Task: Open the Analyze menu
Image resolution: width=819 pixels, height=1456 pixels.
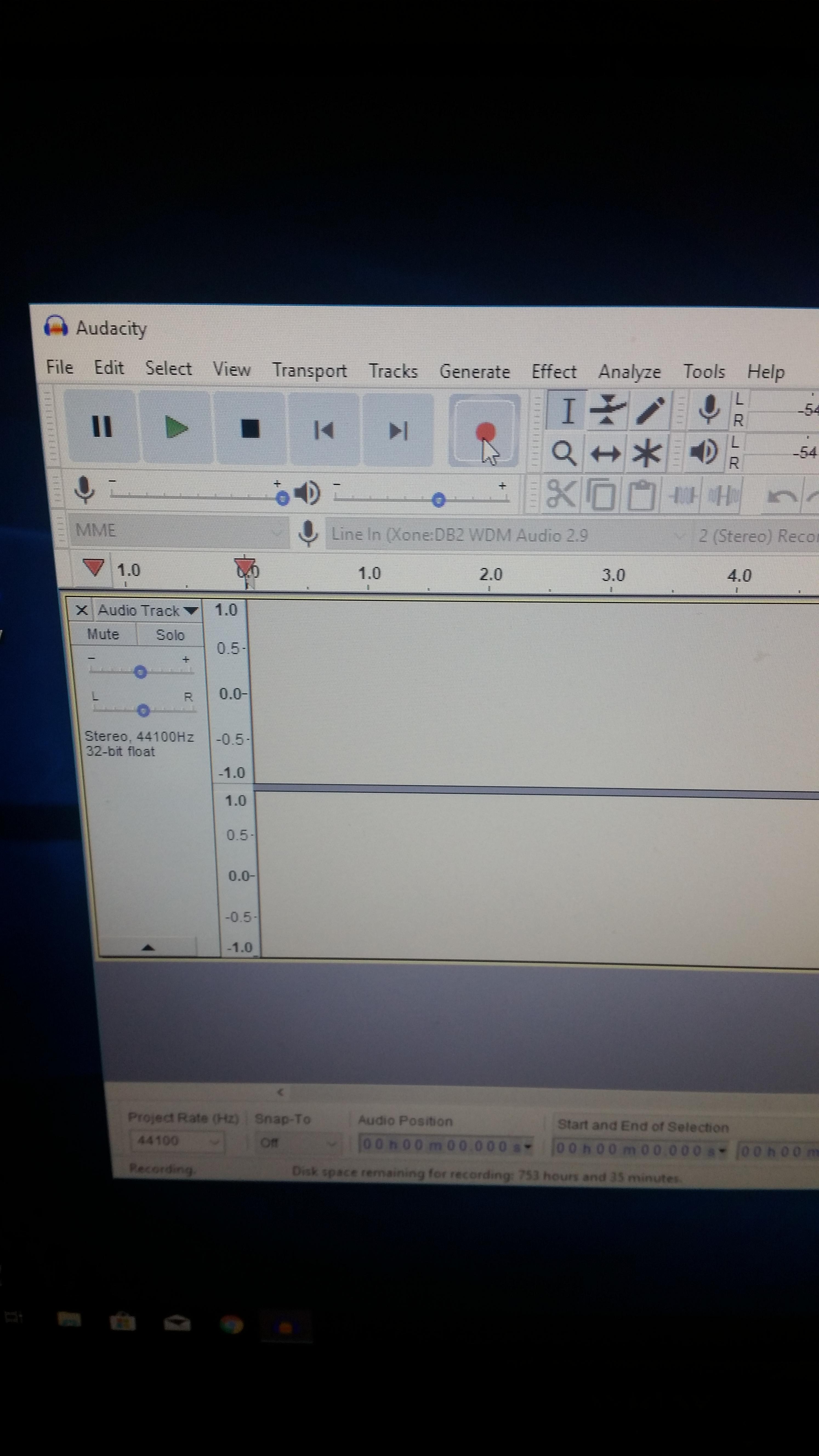Action: (x=630, y=372)
